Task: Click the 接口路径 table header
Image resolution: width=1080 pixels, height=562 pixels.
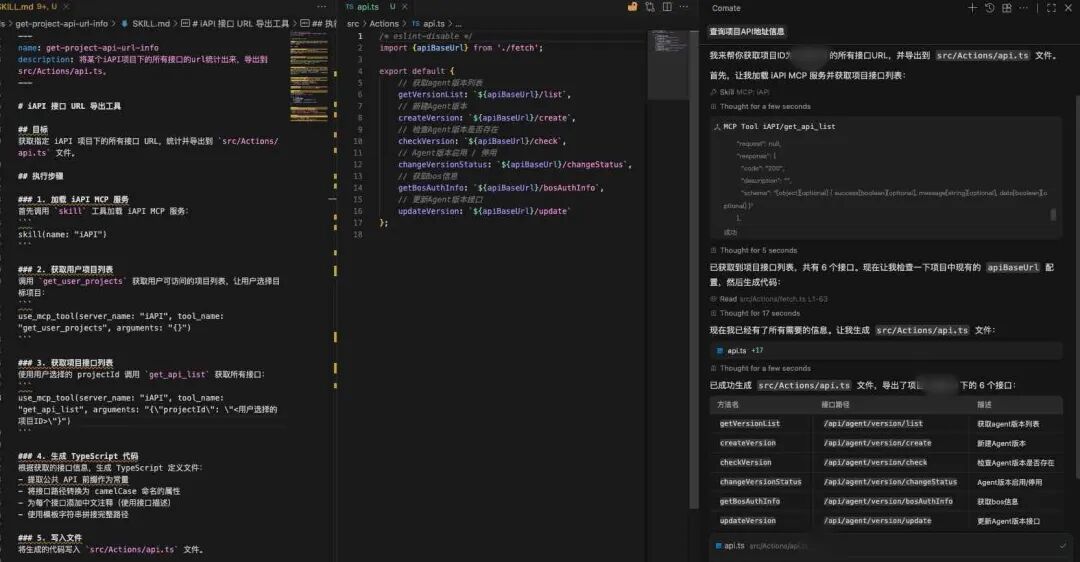Action: (835, 404)
